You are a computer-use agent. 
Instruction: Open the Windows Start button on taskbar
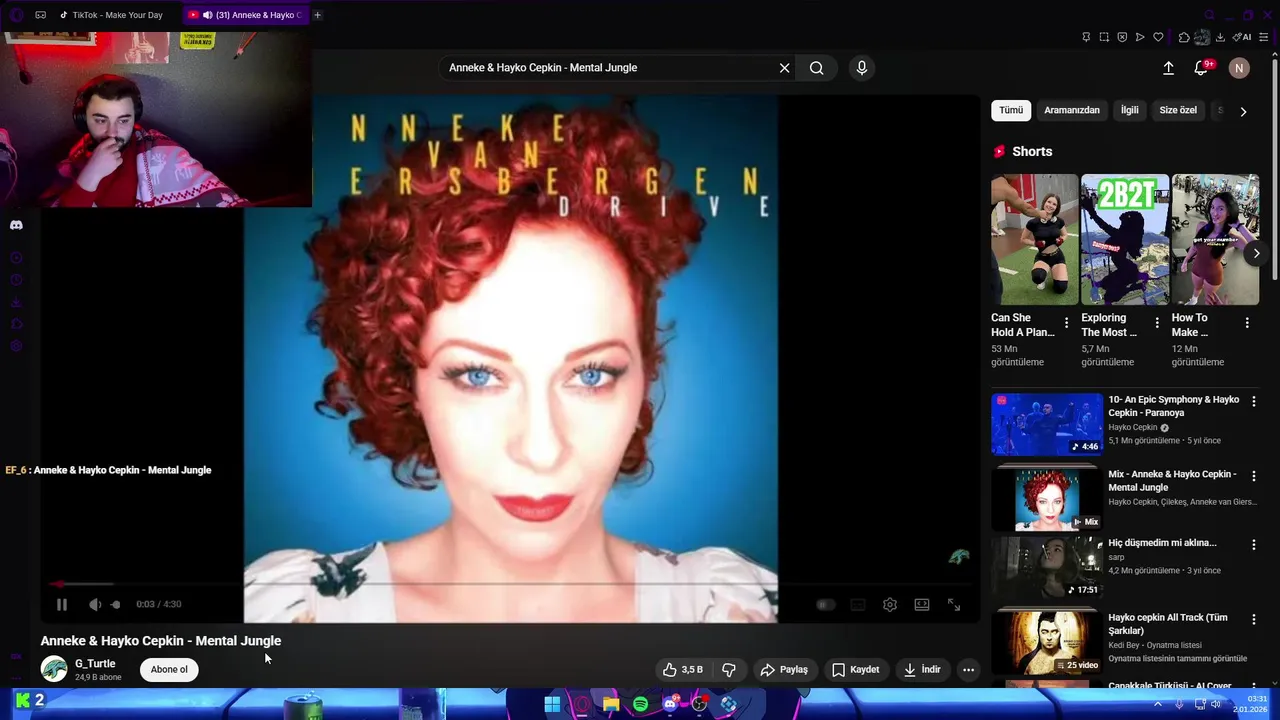point(552,704)
